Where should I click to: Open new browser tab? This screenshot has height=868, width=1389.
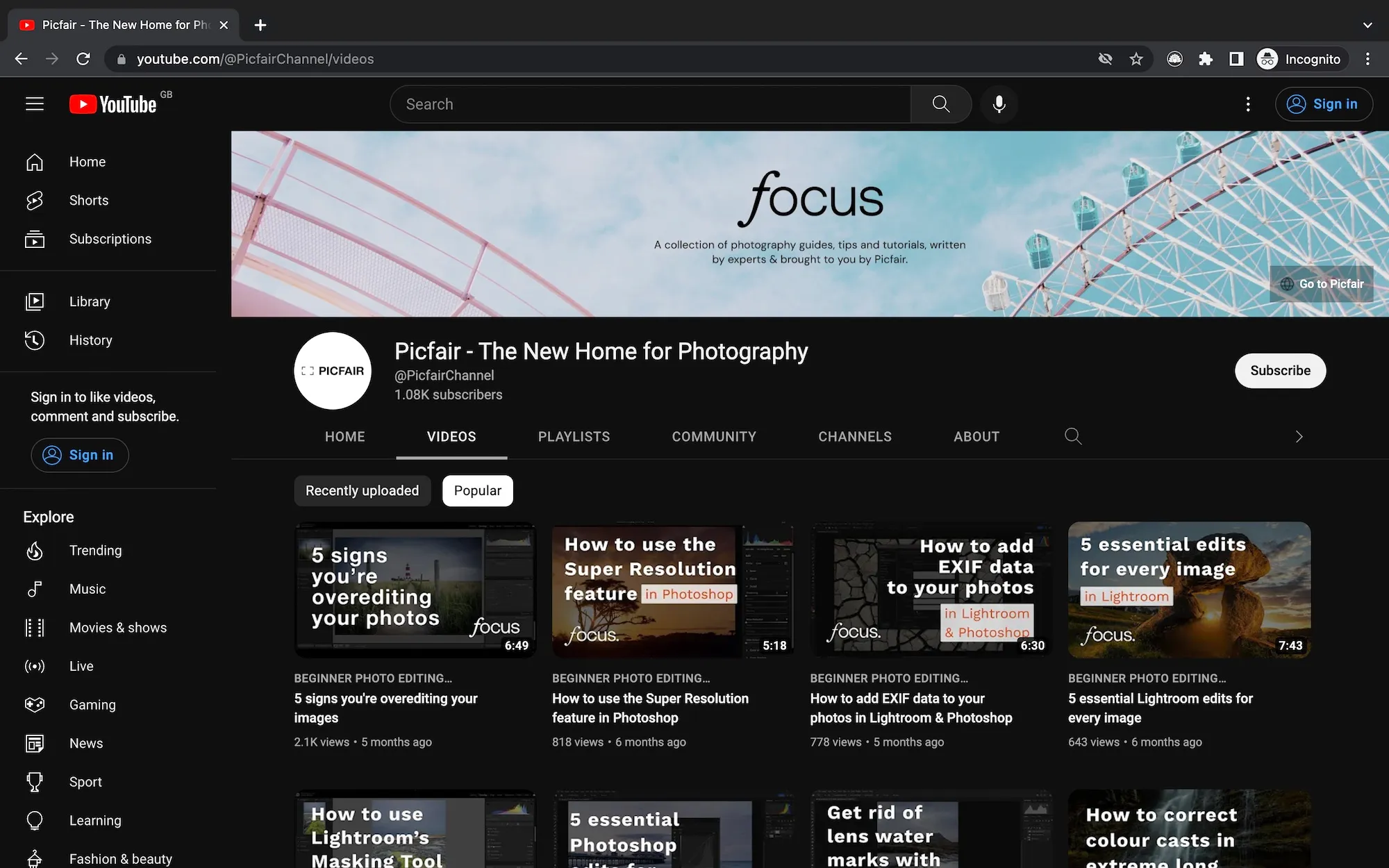[260, 25]
